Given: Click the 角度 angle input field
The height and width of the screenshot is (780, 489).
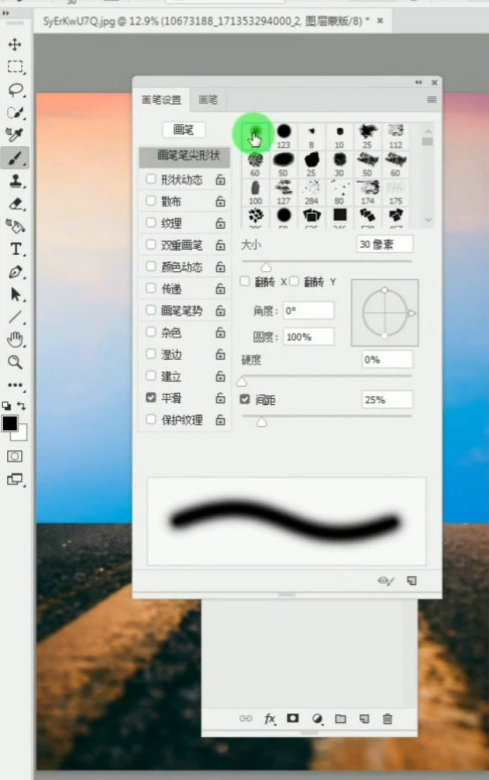Looking at the screenshot, I should pyautogui.click(x=308, y=311).
